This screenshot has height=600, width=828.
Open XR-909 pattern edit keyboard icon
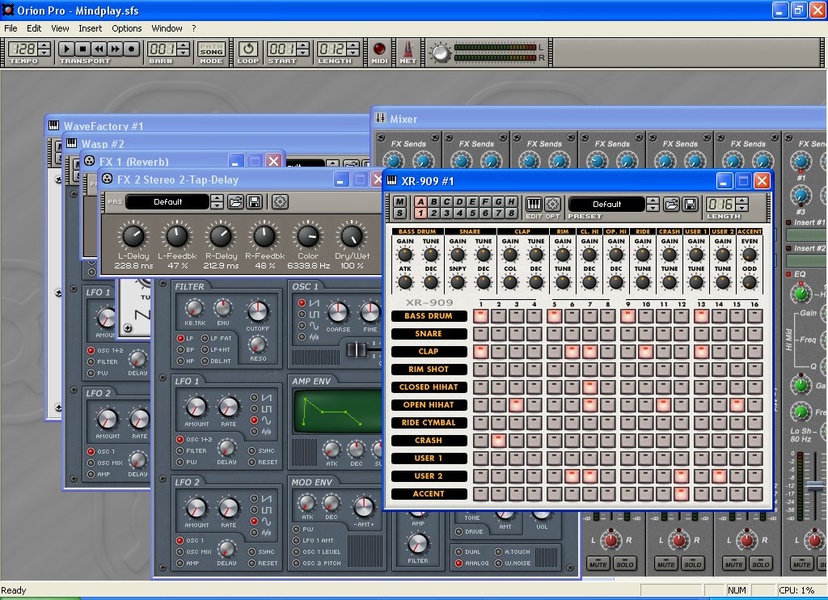[535, 204]
